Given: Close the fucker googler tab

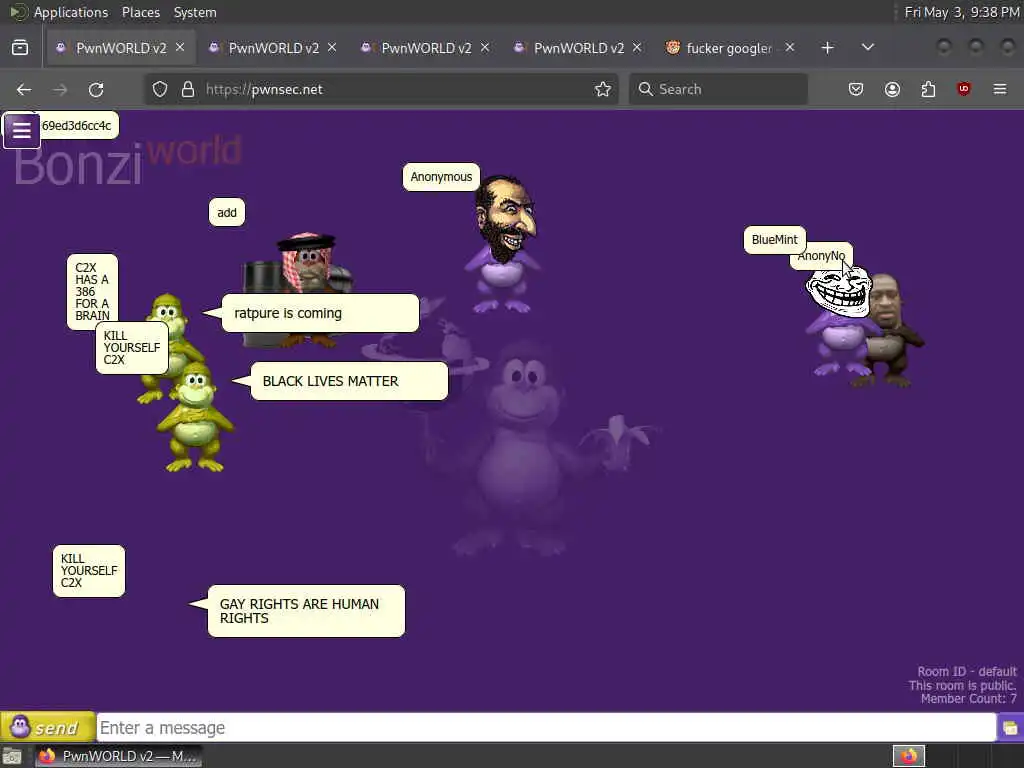Looking at the screenshot, I should click(x=790, y=47).
